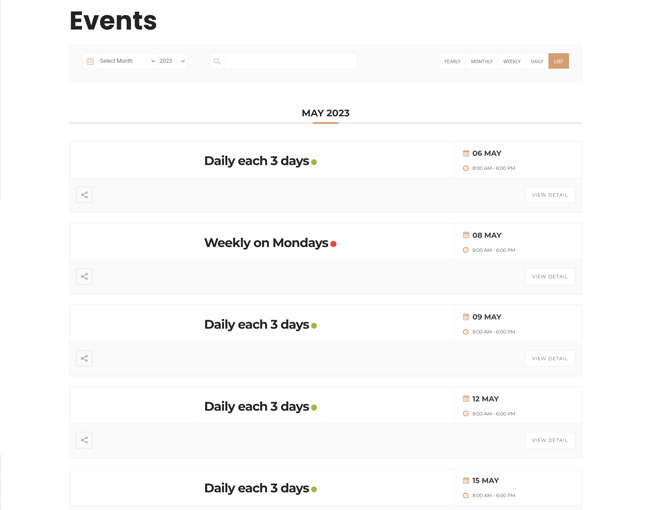View detail of 06 May event
Screen dimensions: 646x510
click(x=549, y=195)
